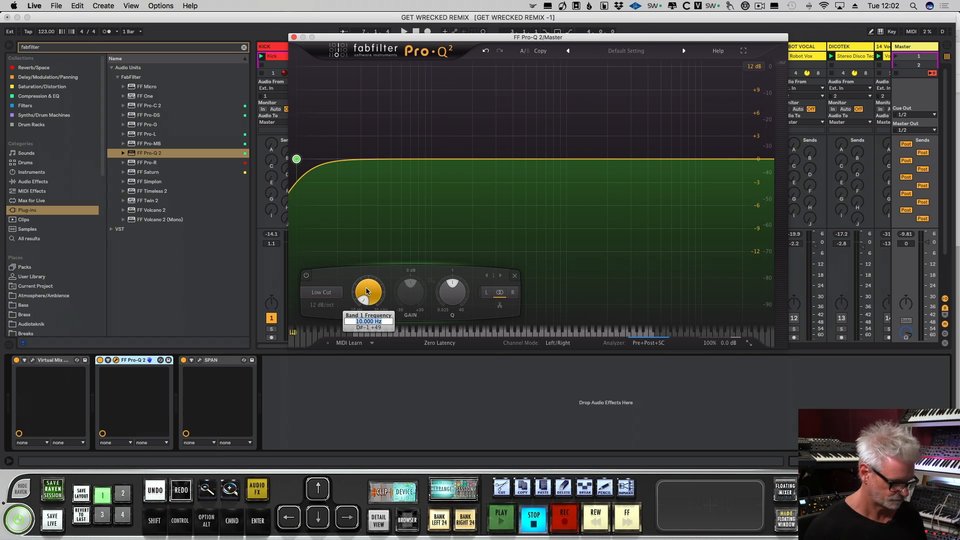Select stereo placement for band 1
This screenshot has width=960, height=540.
click(x=500, y=292)
